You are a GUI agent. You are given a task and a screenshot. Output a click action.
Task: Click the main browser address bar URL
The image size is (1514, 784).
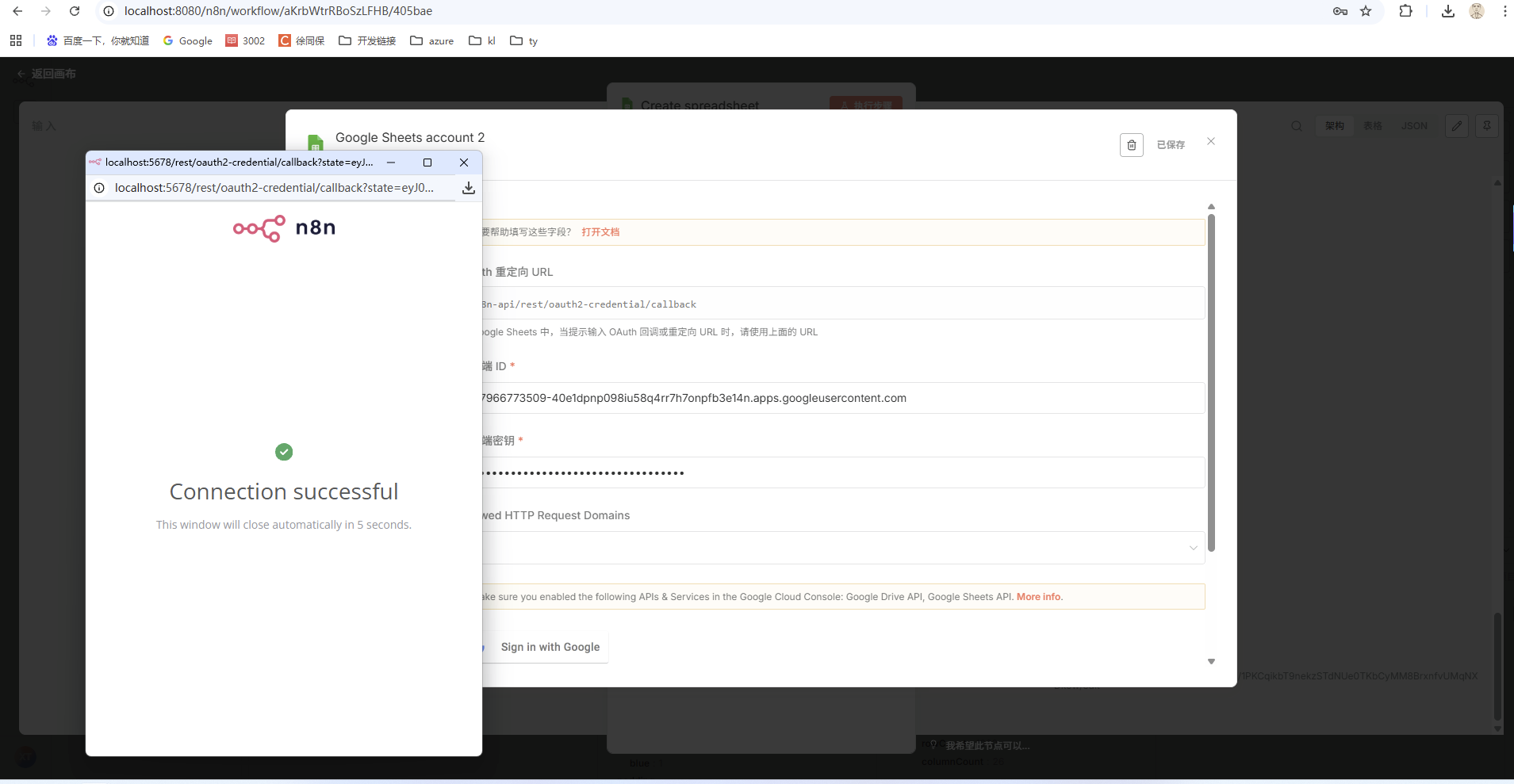pos(278,11)
